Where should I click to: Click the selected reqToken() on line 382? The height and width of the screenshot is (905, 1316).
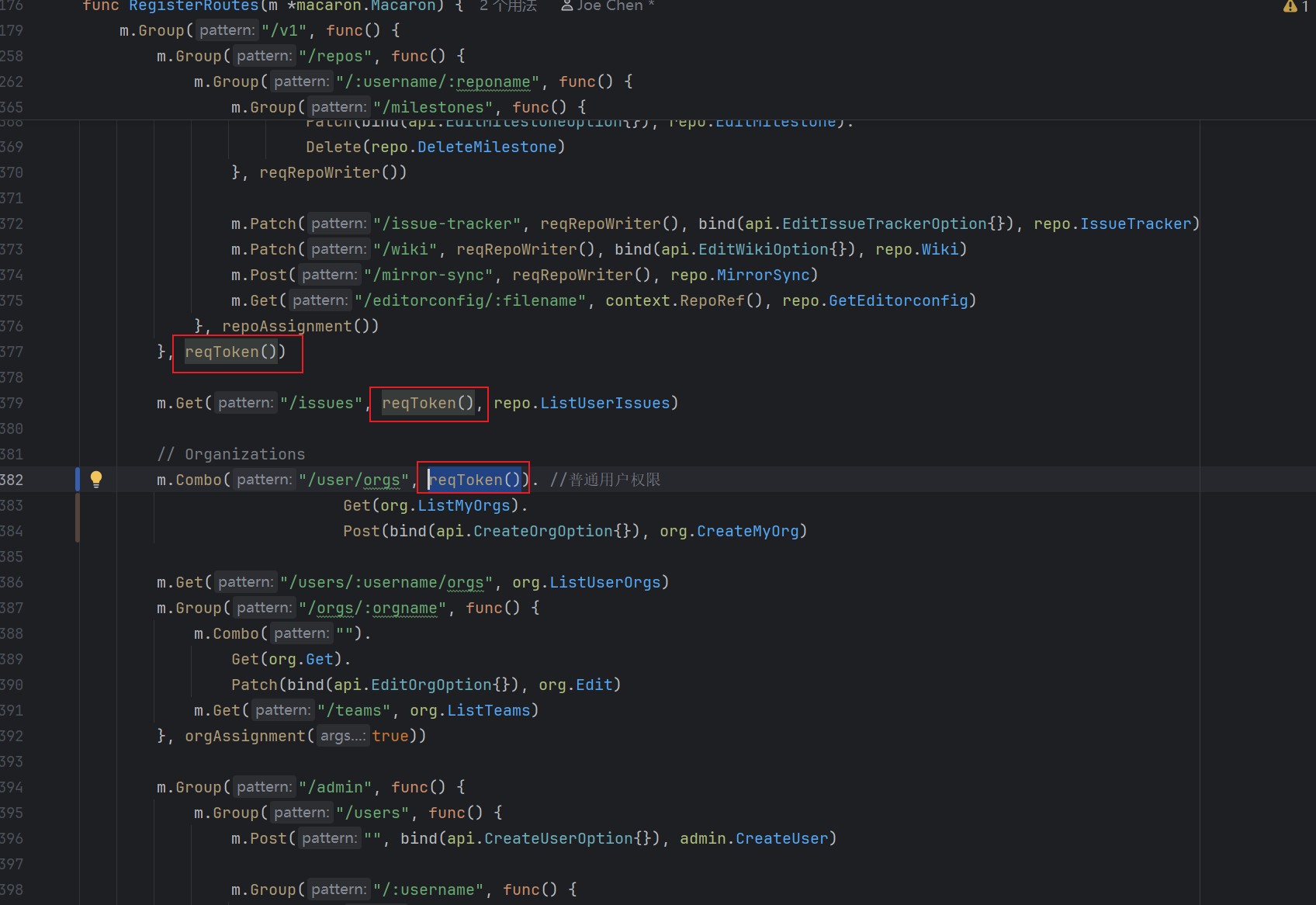click(474, 480)
